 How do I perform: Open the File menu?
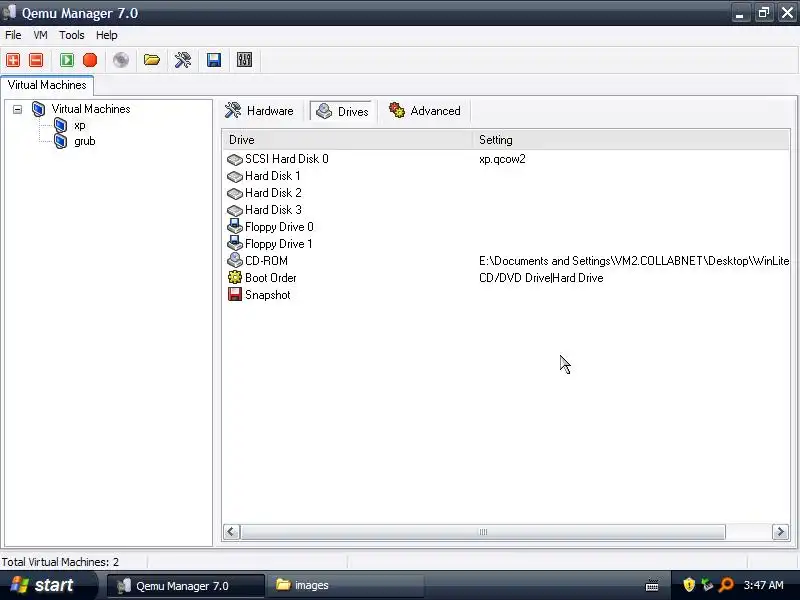13,35
